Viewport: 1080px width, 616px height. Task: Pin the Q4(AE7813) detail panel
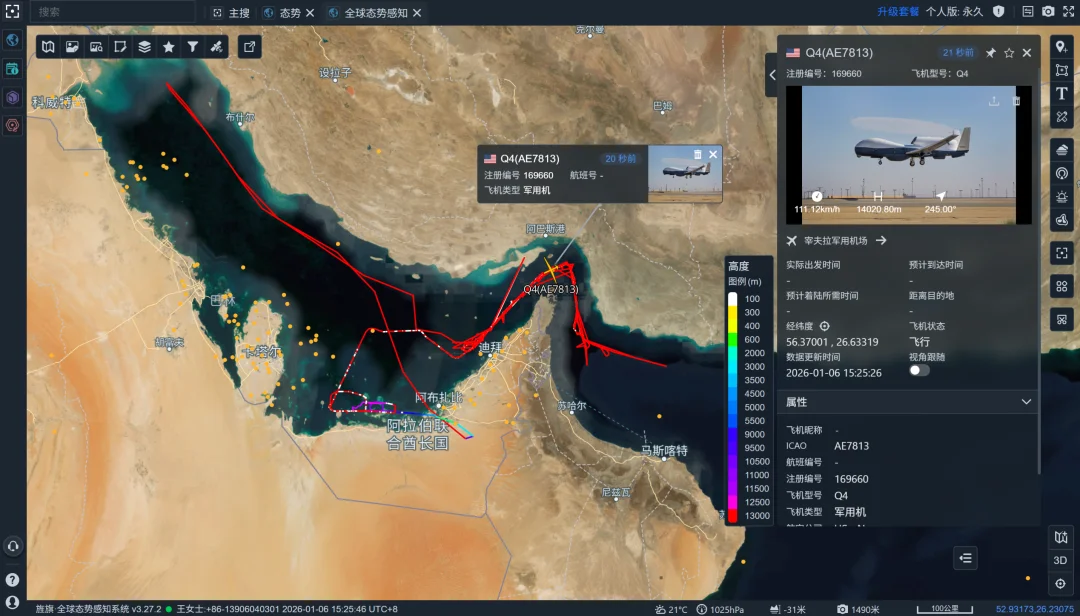pos(990,53)
